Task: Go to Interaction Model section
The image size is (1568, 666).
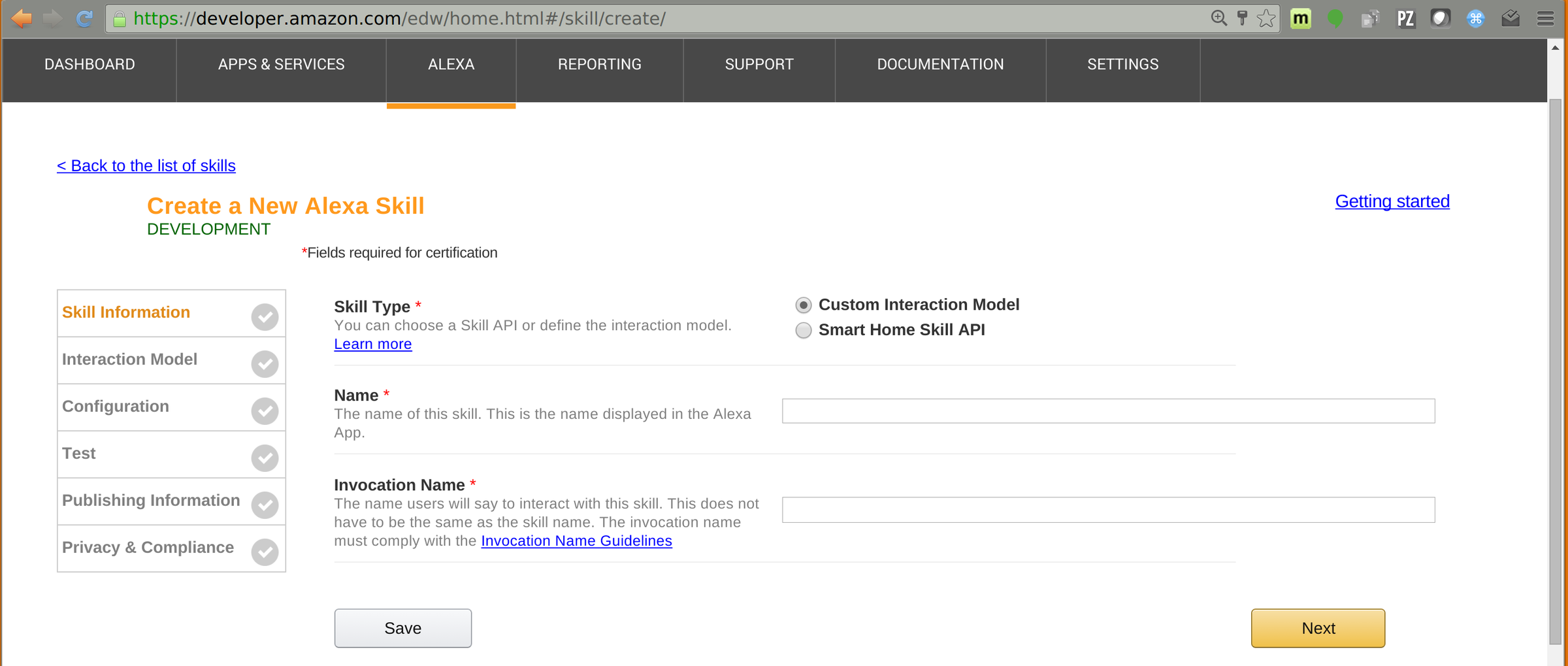Action: click(171, 361)
